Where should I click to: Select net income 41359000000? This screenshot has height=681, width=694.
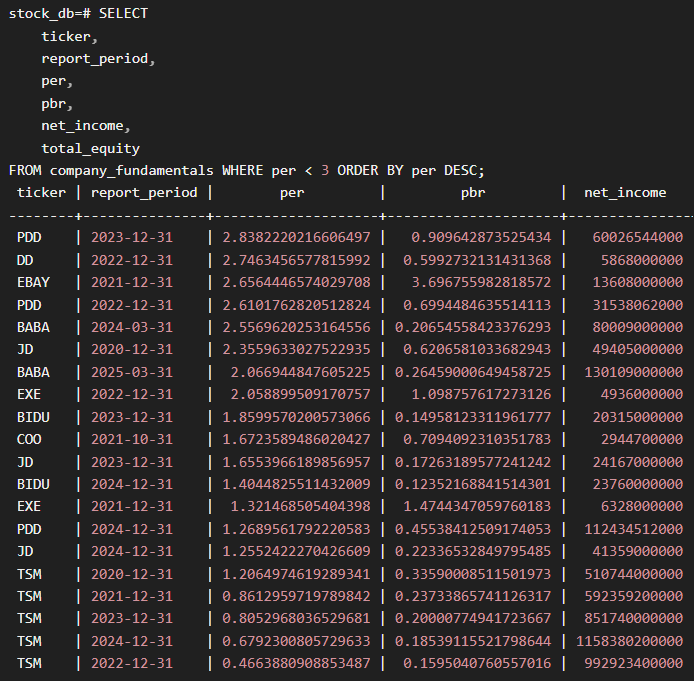[638, 551]
